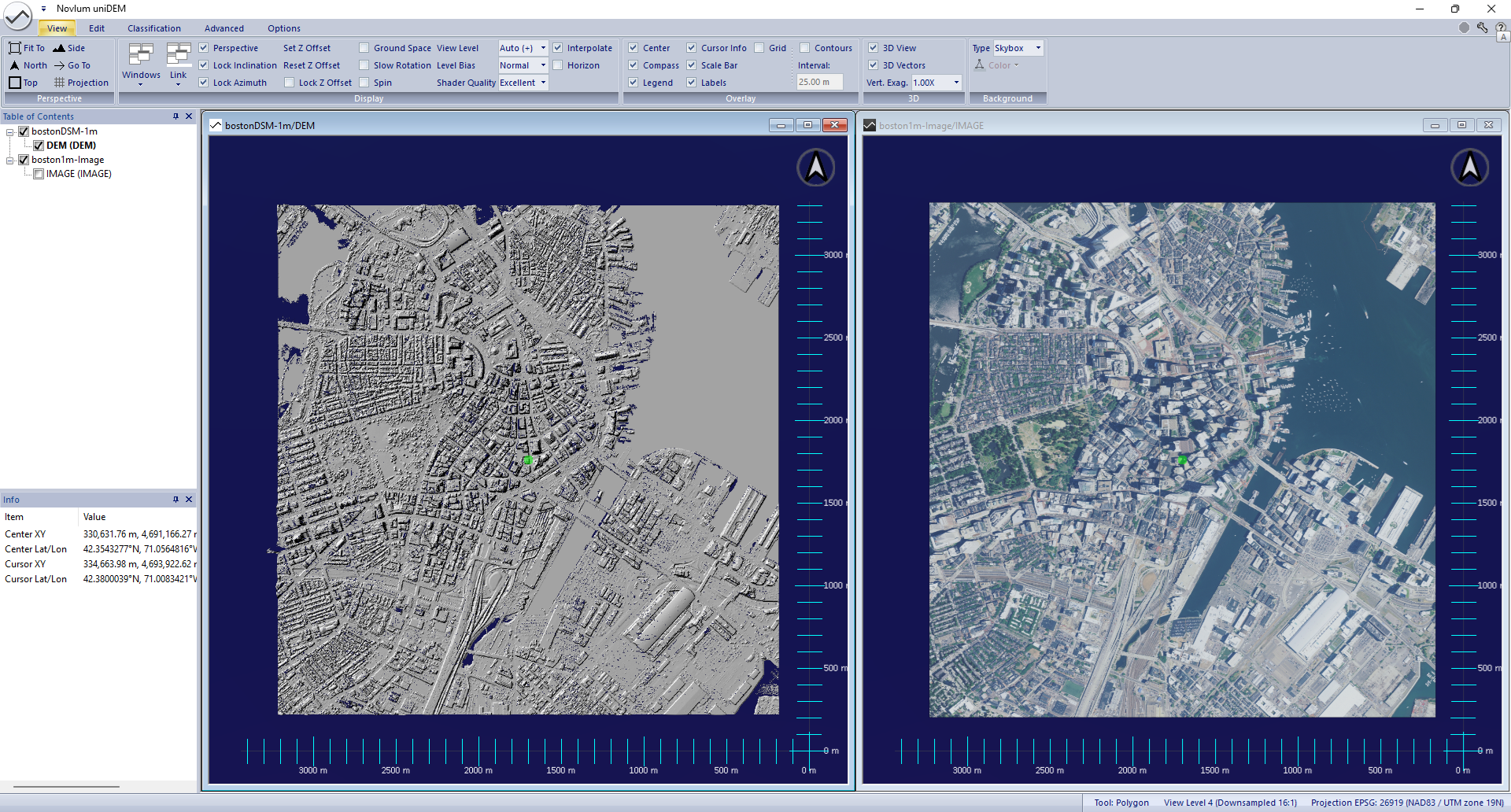Open the Novlum application menu button
Image resolution: width=1511 pixels, height=812 pixels.
click(17, 16)
